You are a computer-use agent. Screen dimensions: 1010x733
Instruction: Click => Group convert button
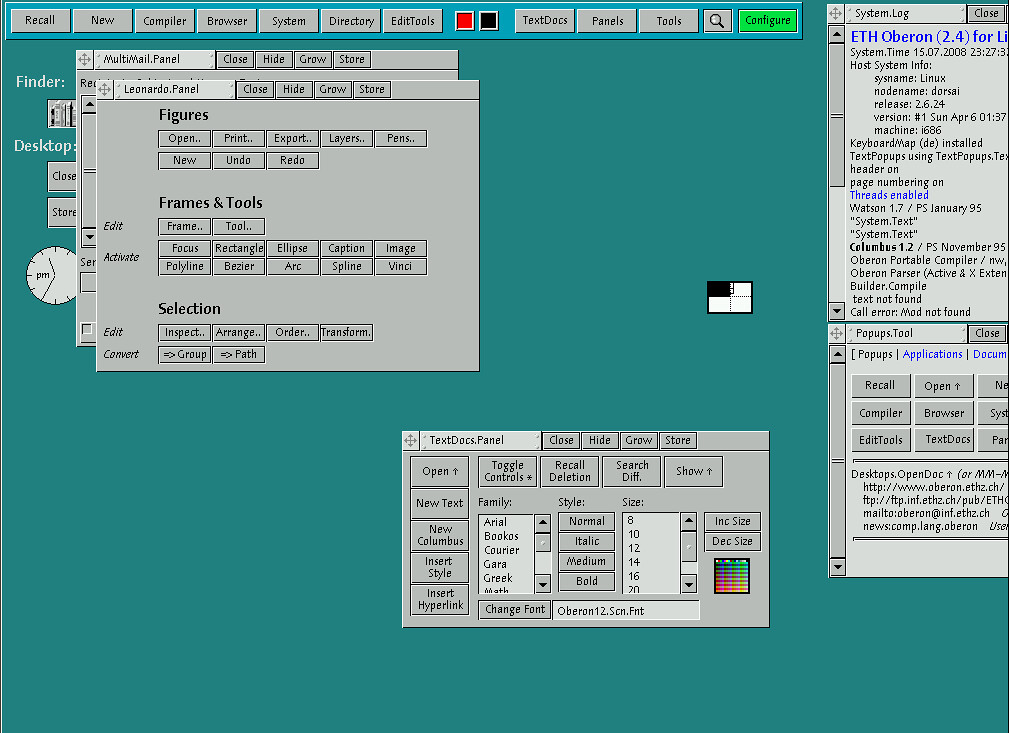tap(185, 354)
